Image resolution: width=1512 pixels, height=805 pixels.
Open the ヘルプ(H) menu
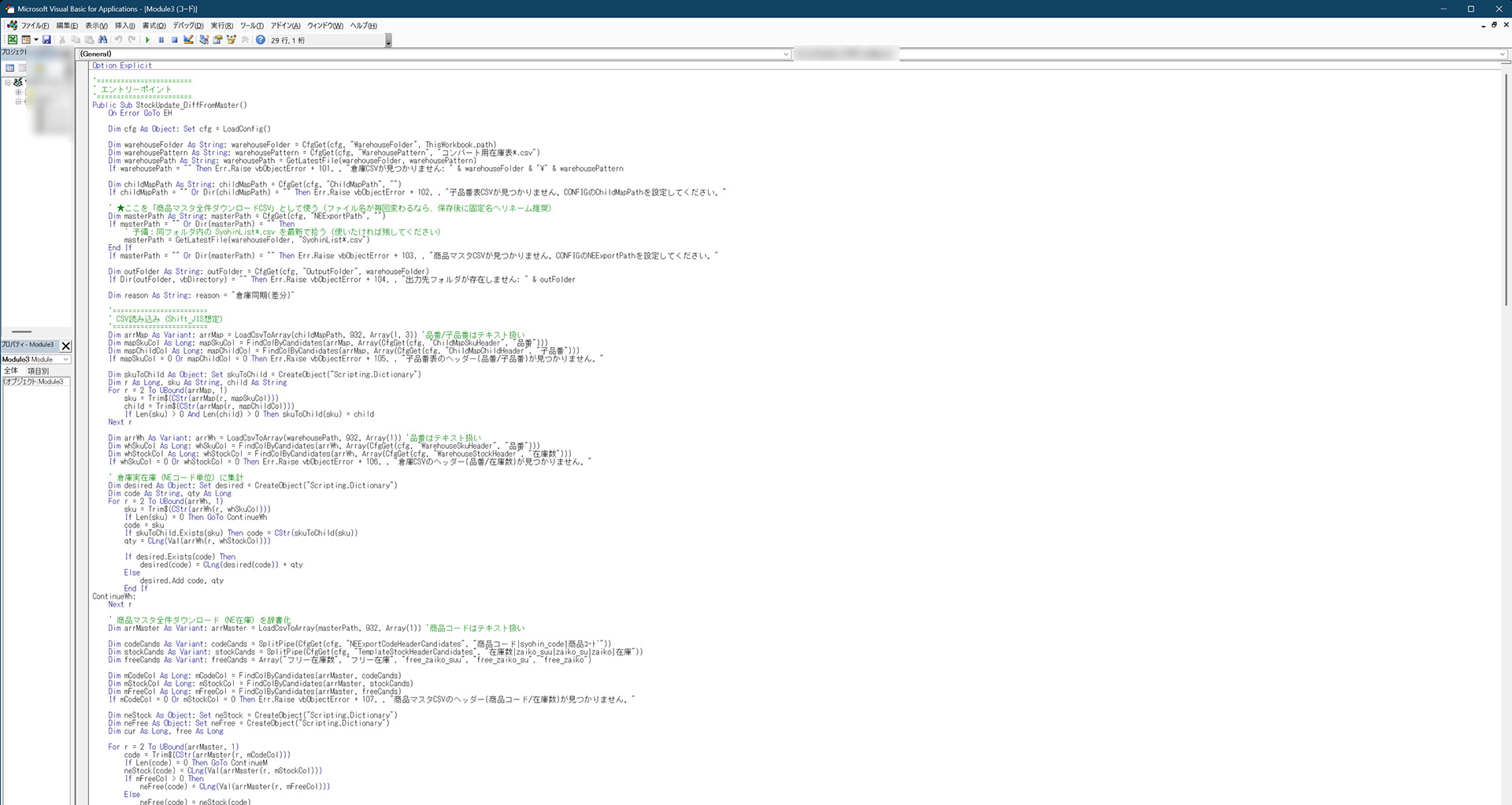tap(364, 26)
